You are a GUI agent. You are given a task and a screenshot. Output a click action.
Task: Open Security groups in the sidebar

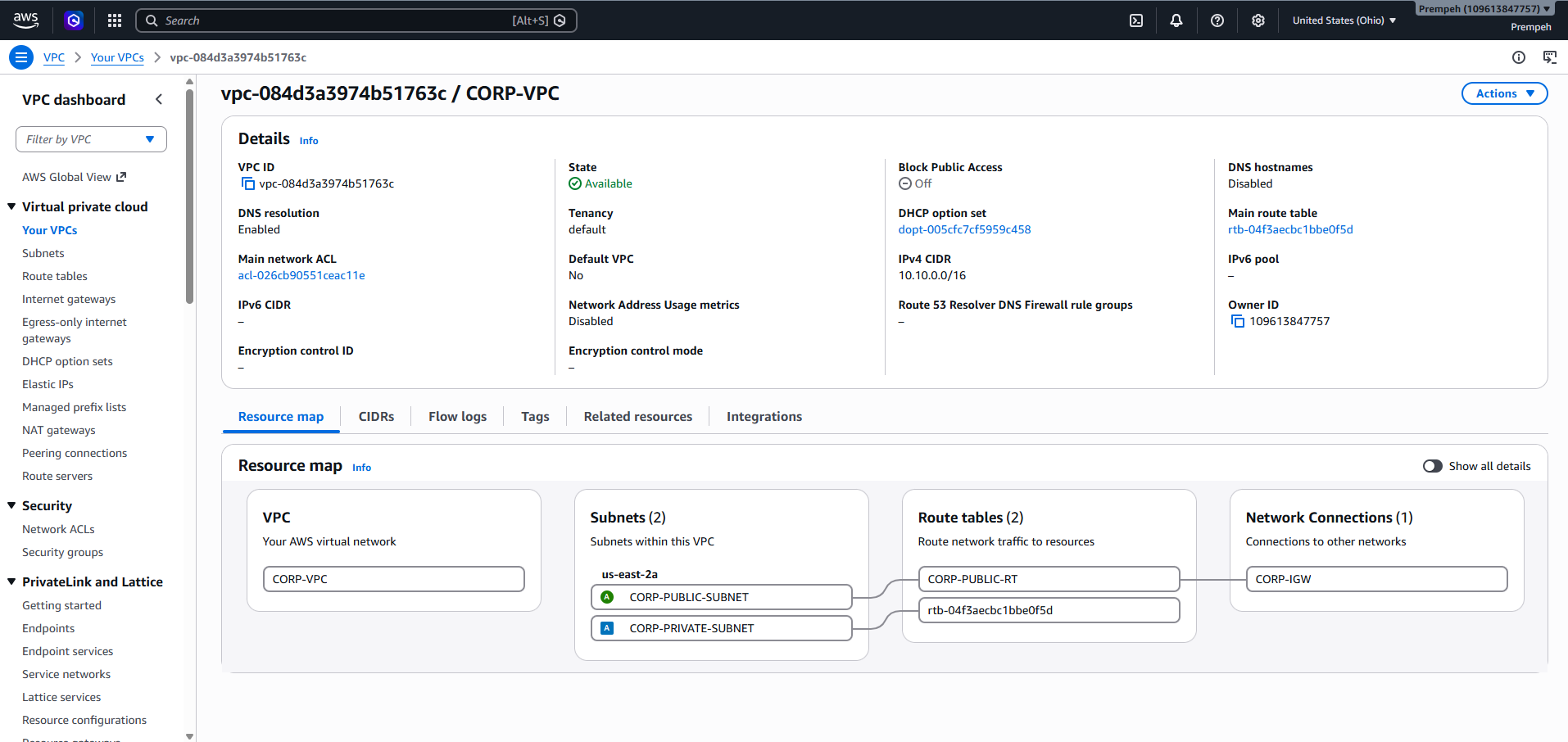[62, 552]
